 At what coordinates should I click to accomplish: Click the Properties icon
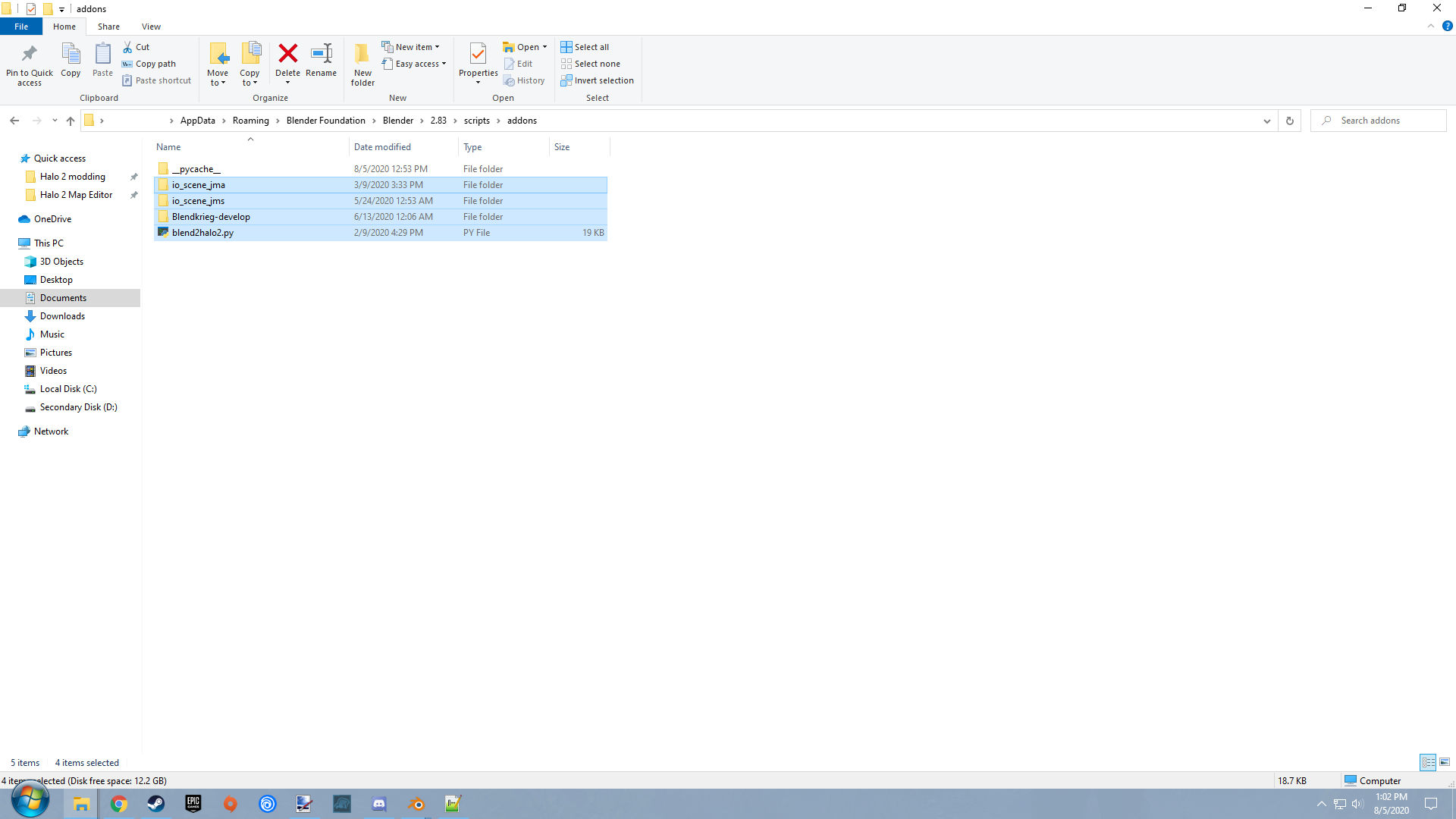coord(478,54)
